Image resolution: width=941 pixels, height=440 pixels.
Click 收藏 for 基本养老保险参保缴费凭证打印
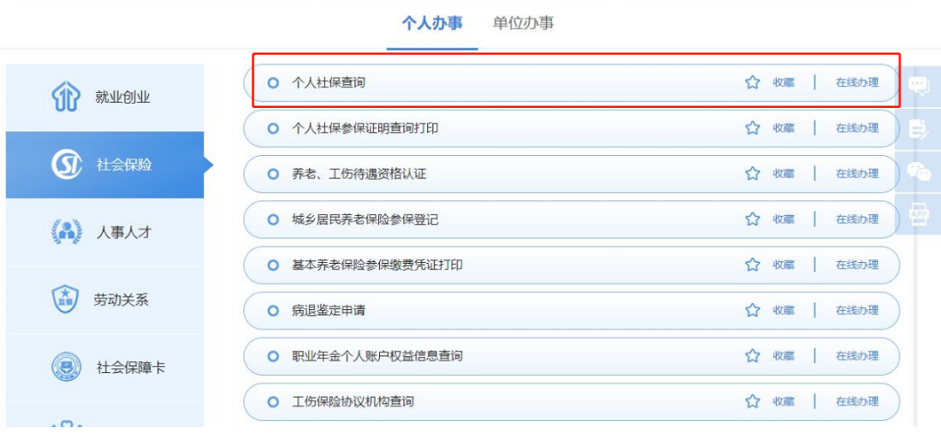point(783,265)
